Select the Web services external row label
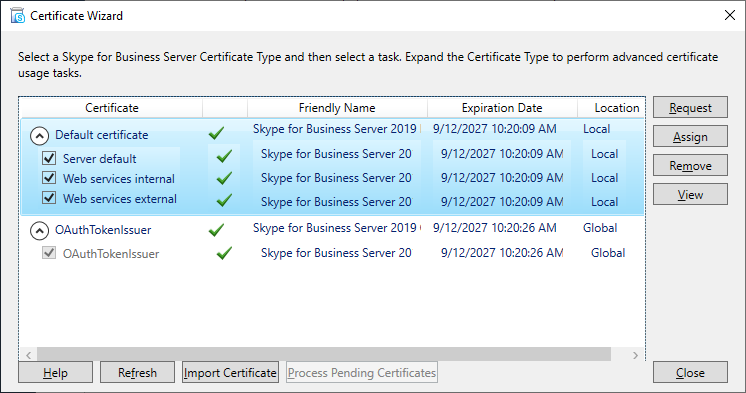The image size is (746, 393). pyautogui.click(x=120, y=198)
